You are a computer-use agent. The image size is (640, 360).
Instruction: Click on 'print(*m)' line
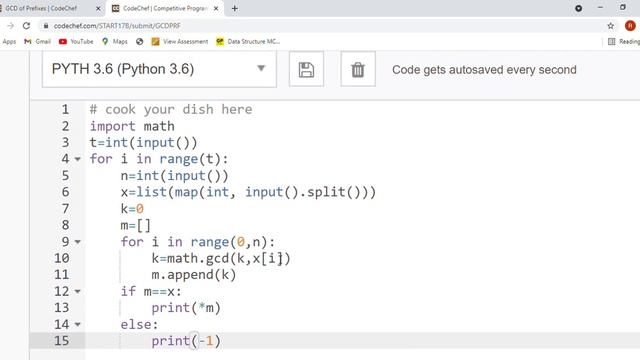(186, 308)
